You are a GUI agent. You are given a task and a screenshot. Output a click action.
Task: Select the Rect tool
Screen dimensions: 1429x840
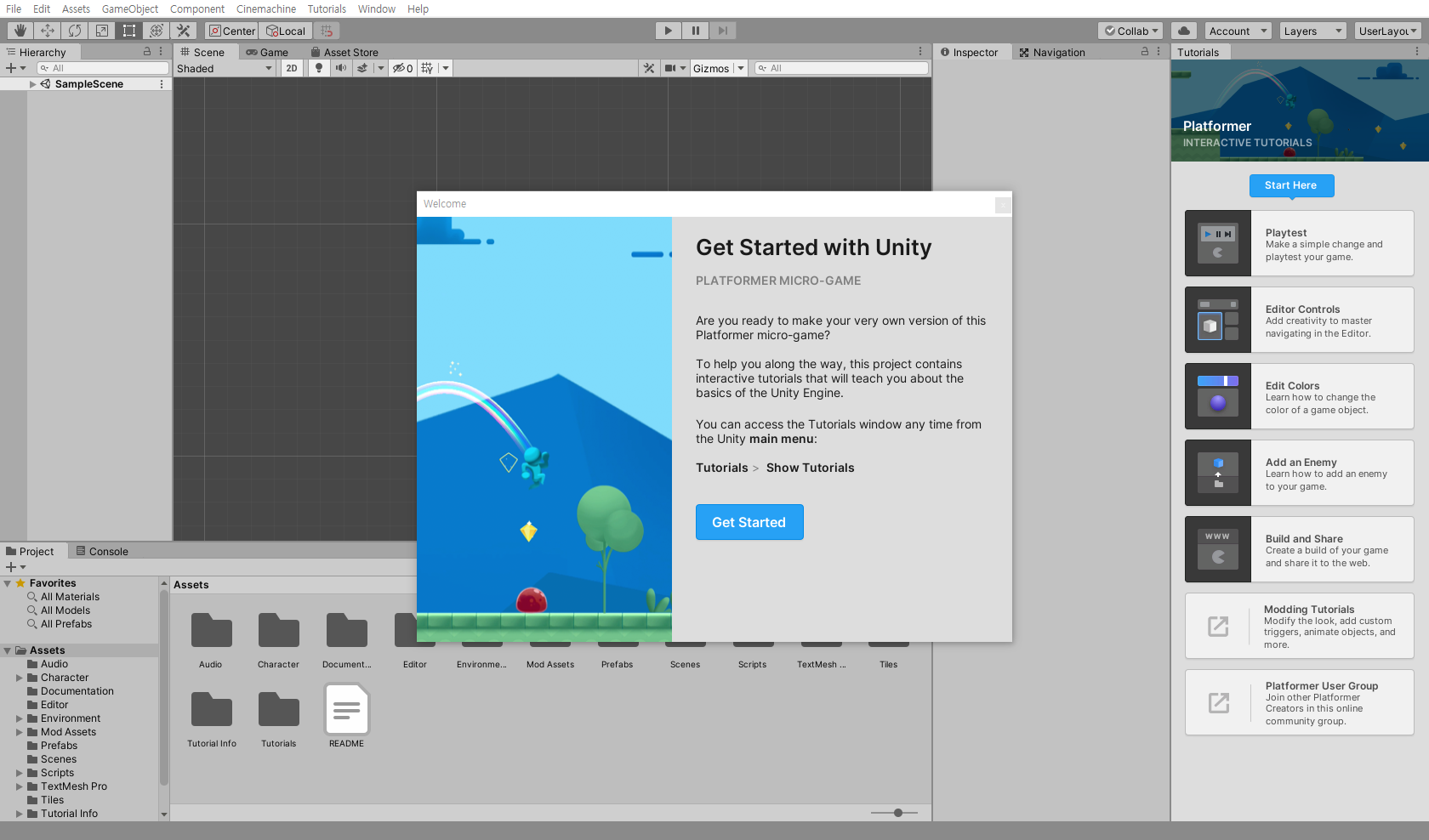(129, 31)
